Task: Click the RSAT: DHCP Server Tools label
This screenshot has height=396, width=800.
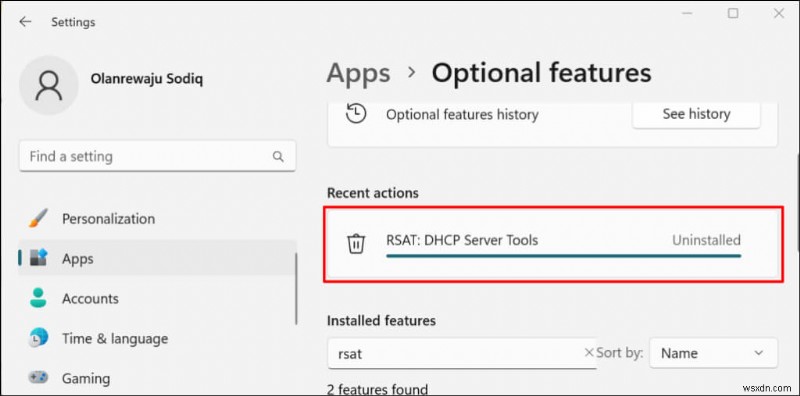Action: pyautogui.click(x=462, y=240)
